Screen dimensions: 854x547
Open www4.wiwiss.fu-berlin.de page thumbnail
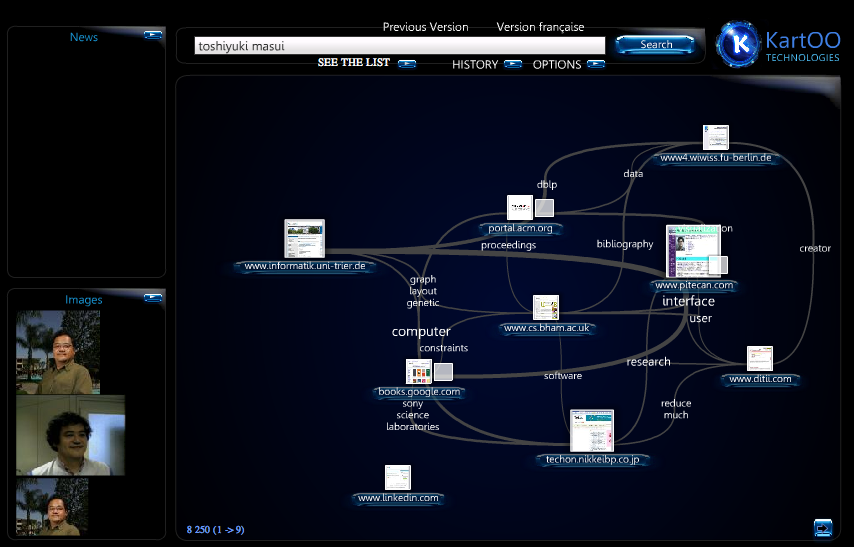click(x=716, y=137)
